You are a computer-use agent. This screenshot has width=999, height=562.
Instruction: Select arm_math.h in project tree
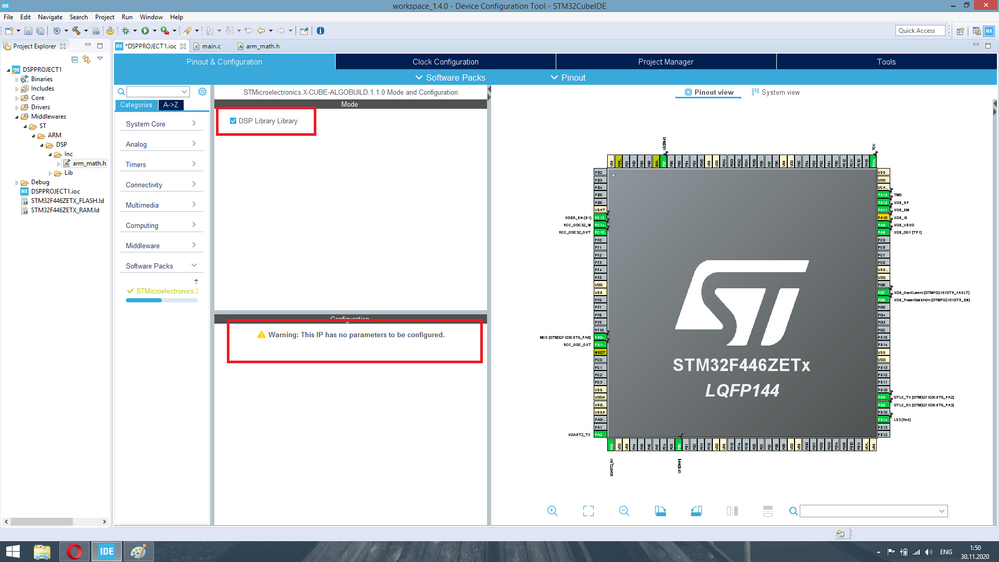(85, 163)
